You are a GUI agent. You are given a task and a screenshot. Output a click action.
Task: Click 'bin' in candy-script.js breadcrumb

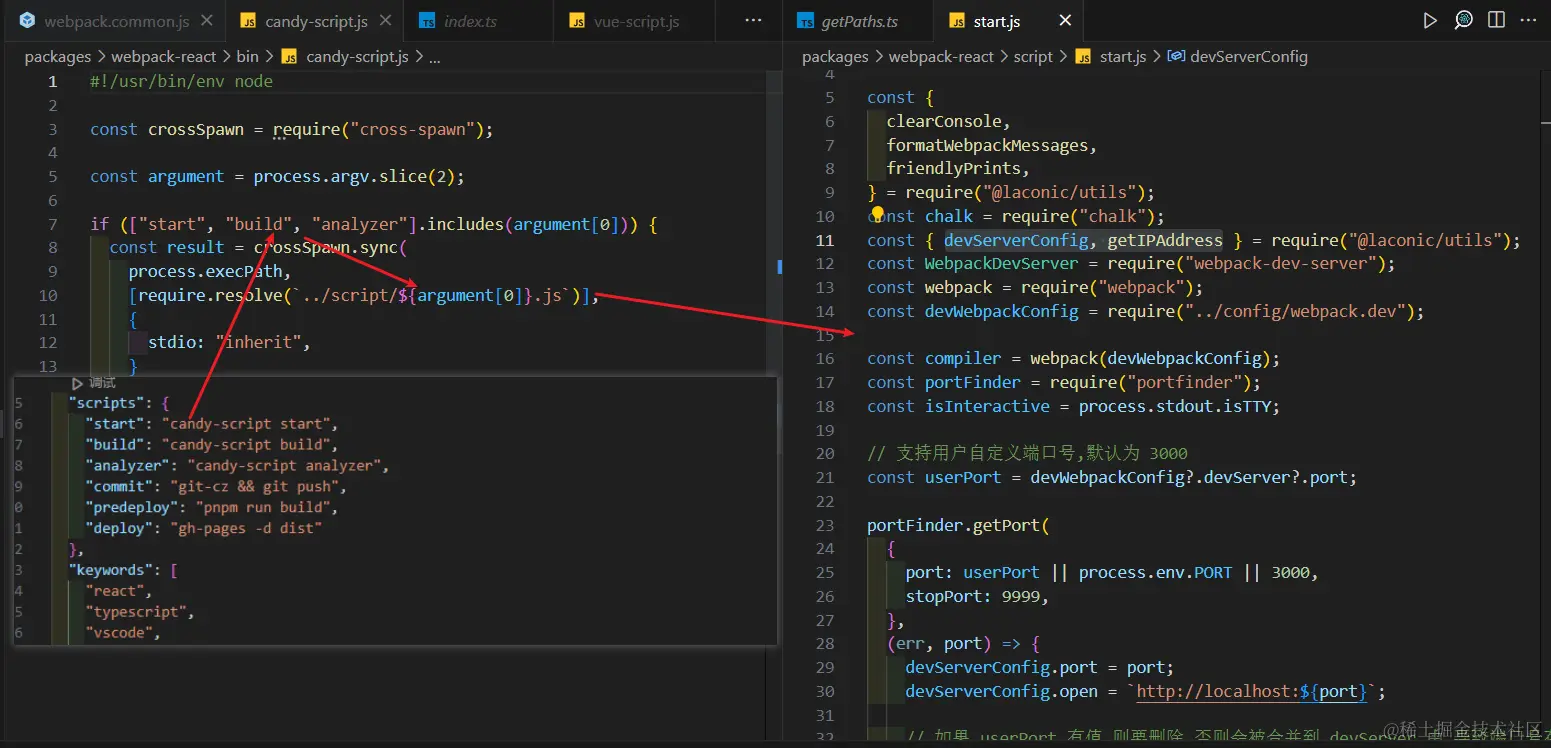247,57
